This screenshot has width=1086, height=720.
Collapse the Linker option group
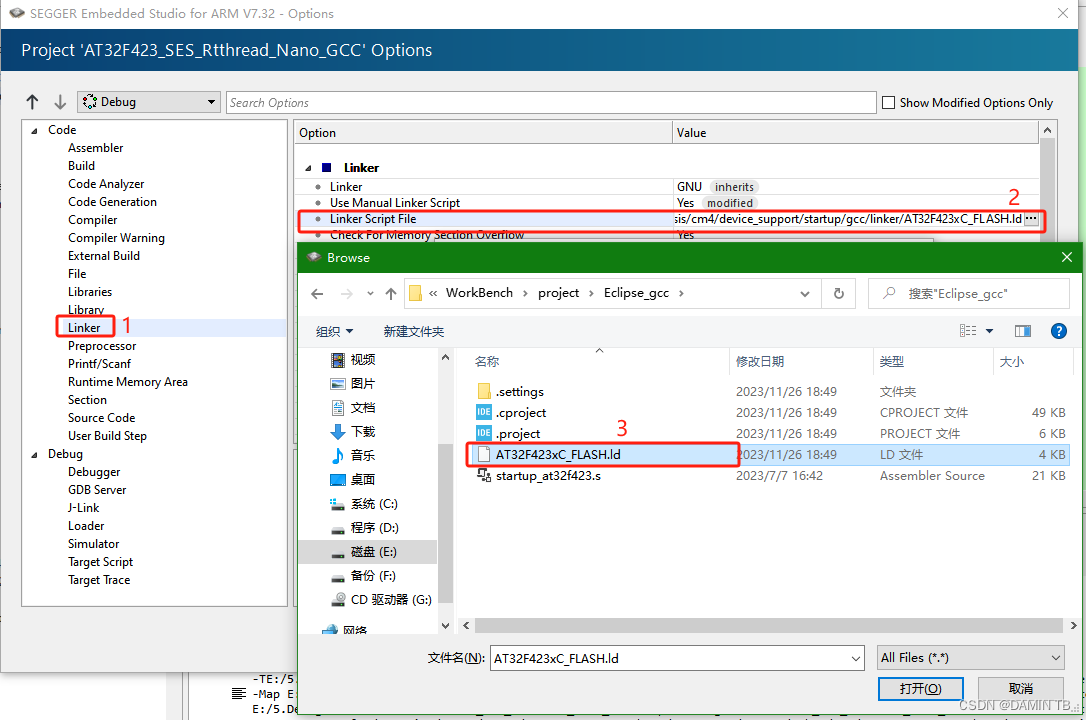point(308,168)
